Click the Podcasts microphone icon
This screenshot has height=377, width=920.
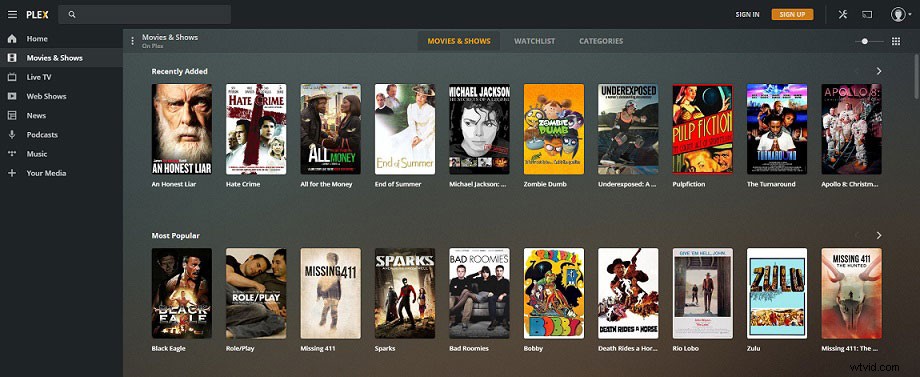[x=12, y=135]
